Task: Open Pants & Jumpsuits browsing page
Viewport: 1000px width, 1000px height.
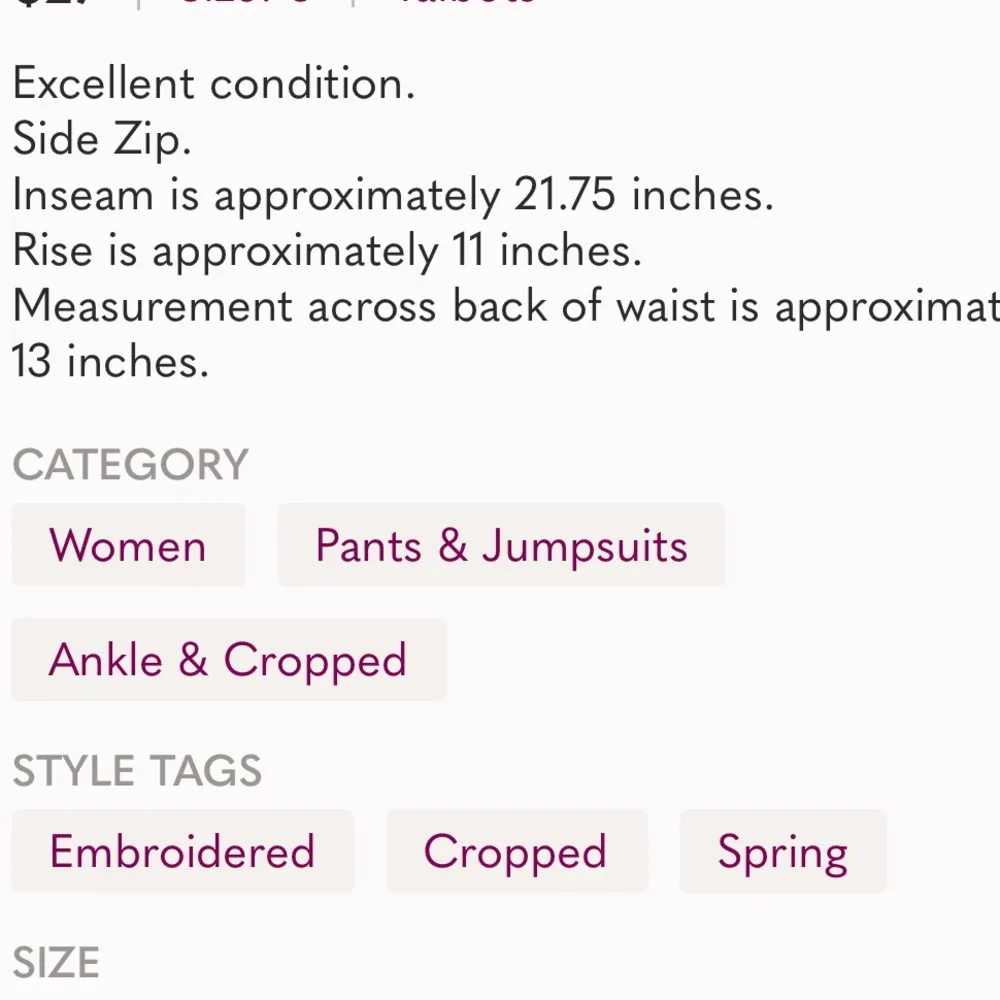Action: pos(501,545)
